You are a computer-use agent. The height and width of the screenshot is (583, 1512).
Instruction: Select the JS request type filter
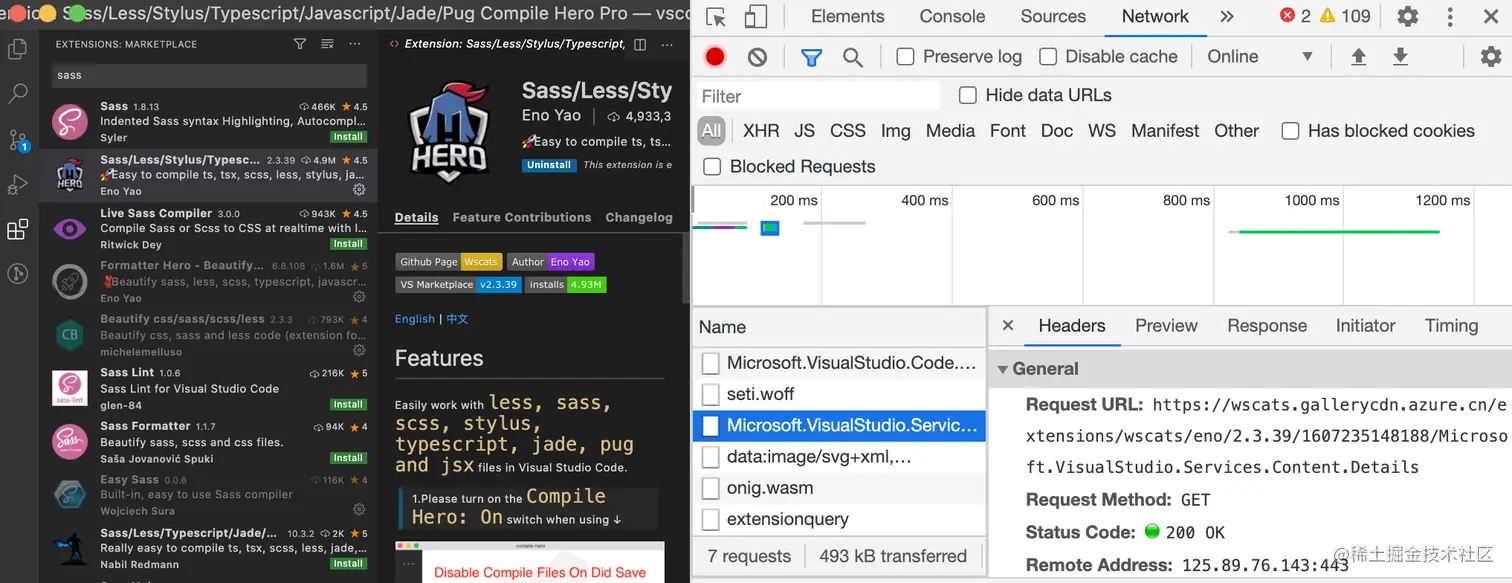pos(804,131)
